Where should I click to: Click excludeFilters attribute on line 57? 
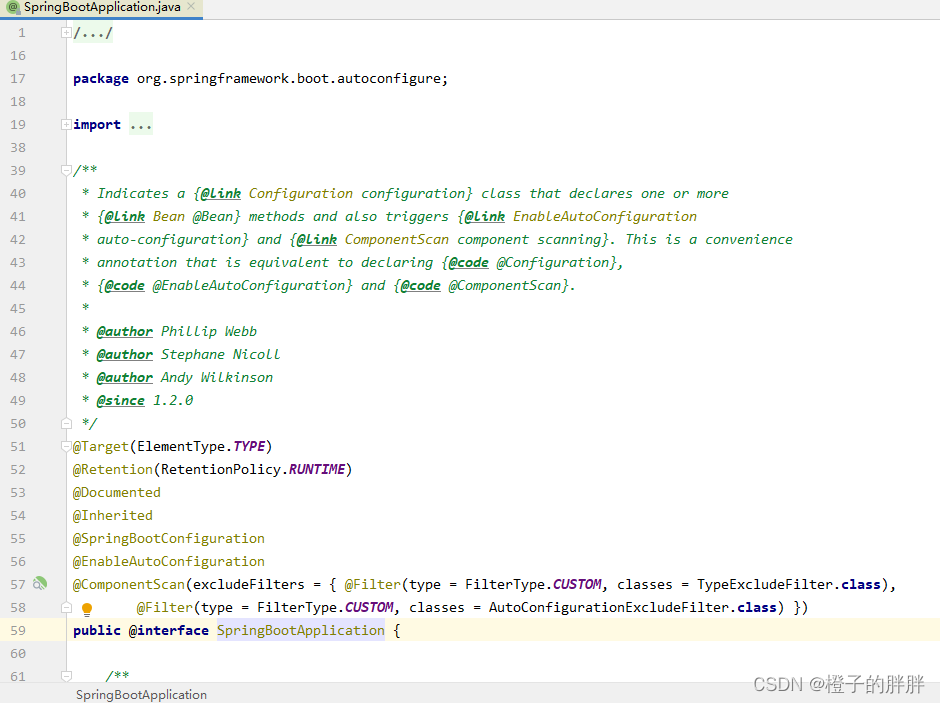coord(249,584)
